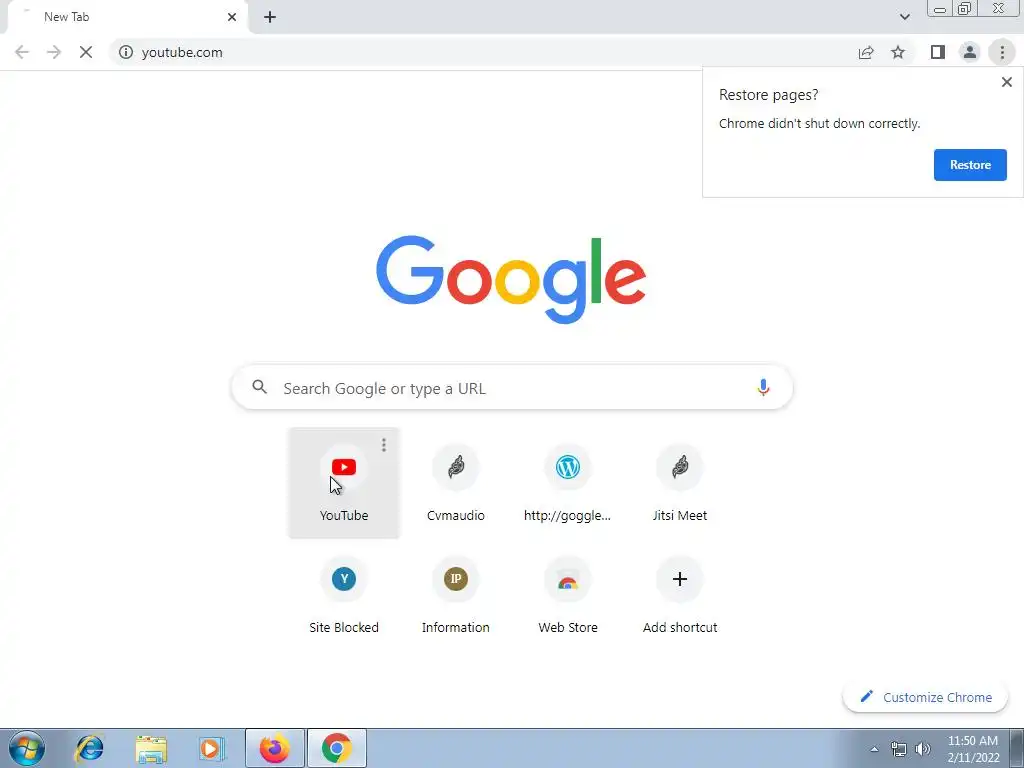Click Show desktop strip at taskbar end
This screenshot has height=768, width=1024.
click(1017, 748)
